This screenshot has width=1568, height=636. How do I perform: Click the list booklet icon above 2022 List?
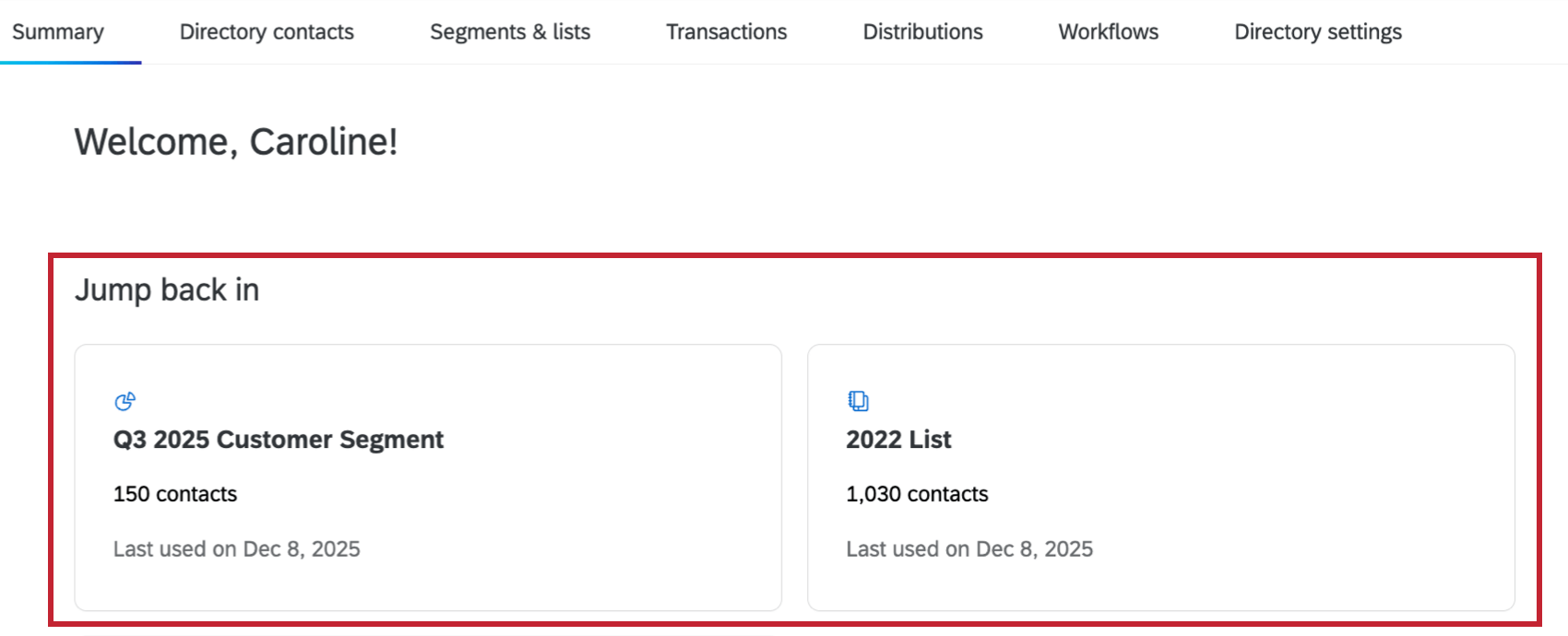coord(859,400)
